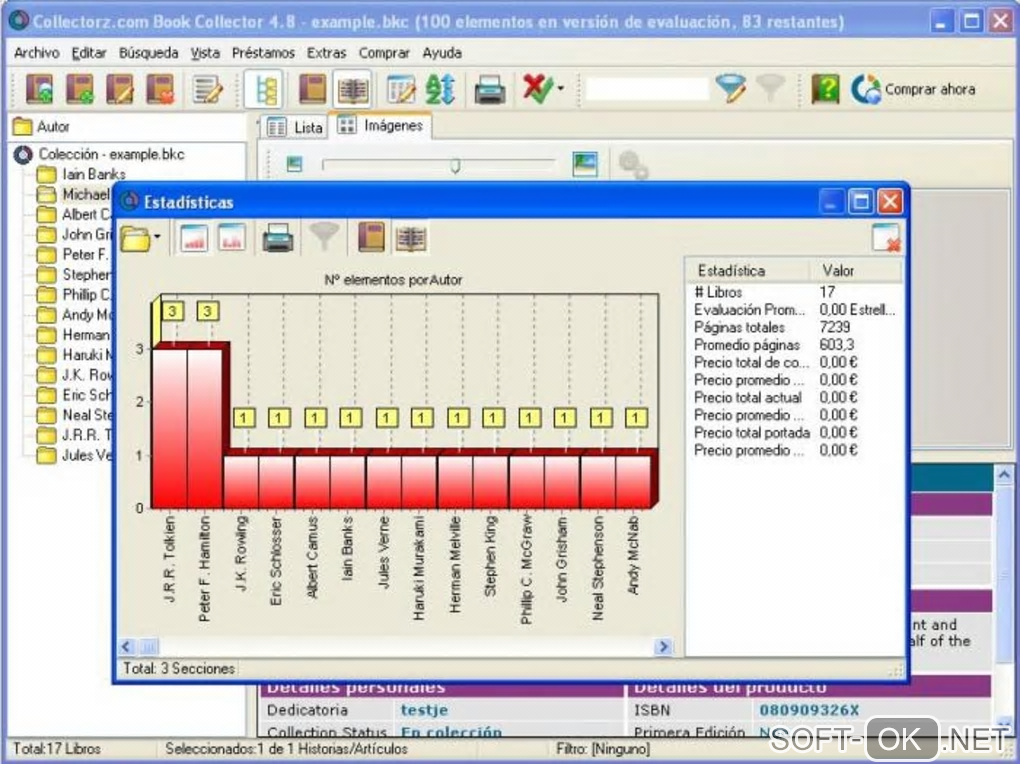Click the large thumbnail size icon
This screenshot has height=764, width=1020.
click(x=585, y=164)
